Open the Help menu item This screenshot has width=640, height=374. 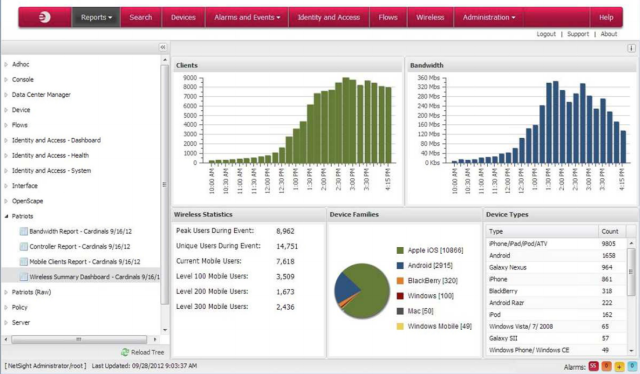606,17
